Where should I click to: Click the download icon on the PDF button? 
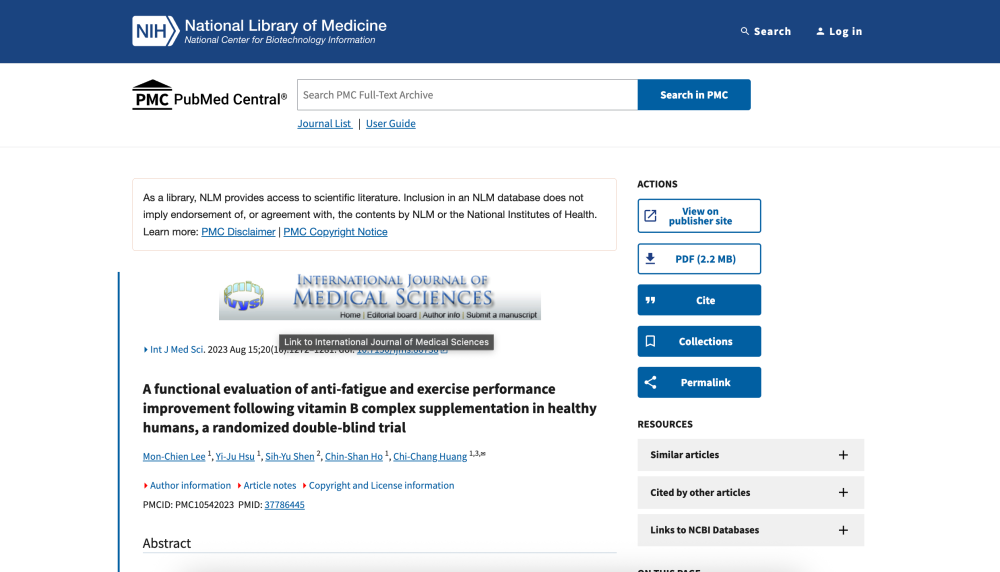coord(650,258)
